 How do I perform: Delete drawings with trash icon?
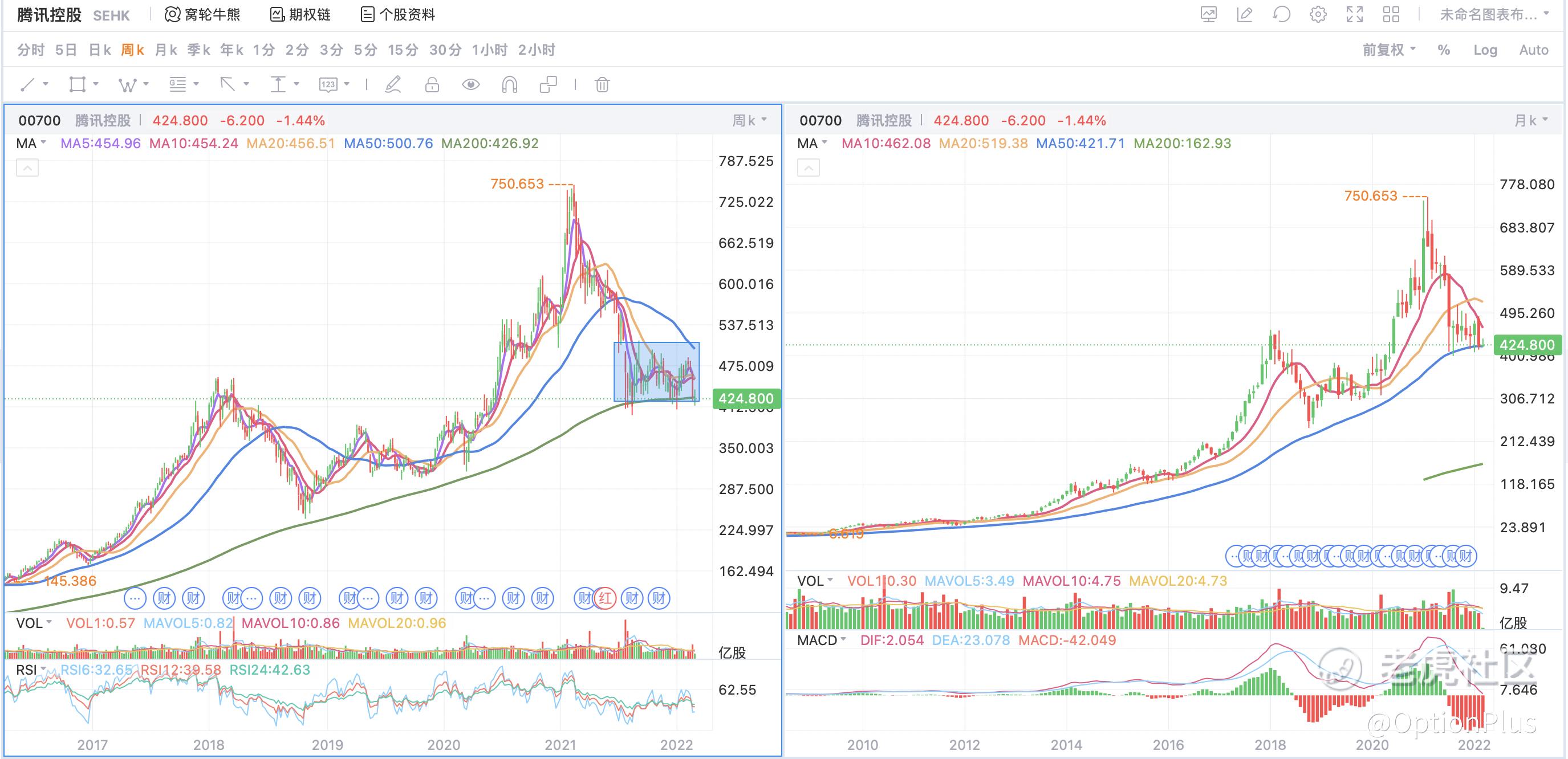602,84
